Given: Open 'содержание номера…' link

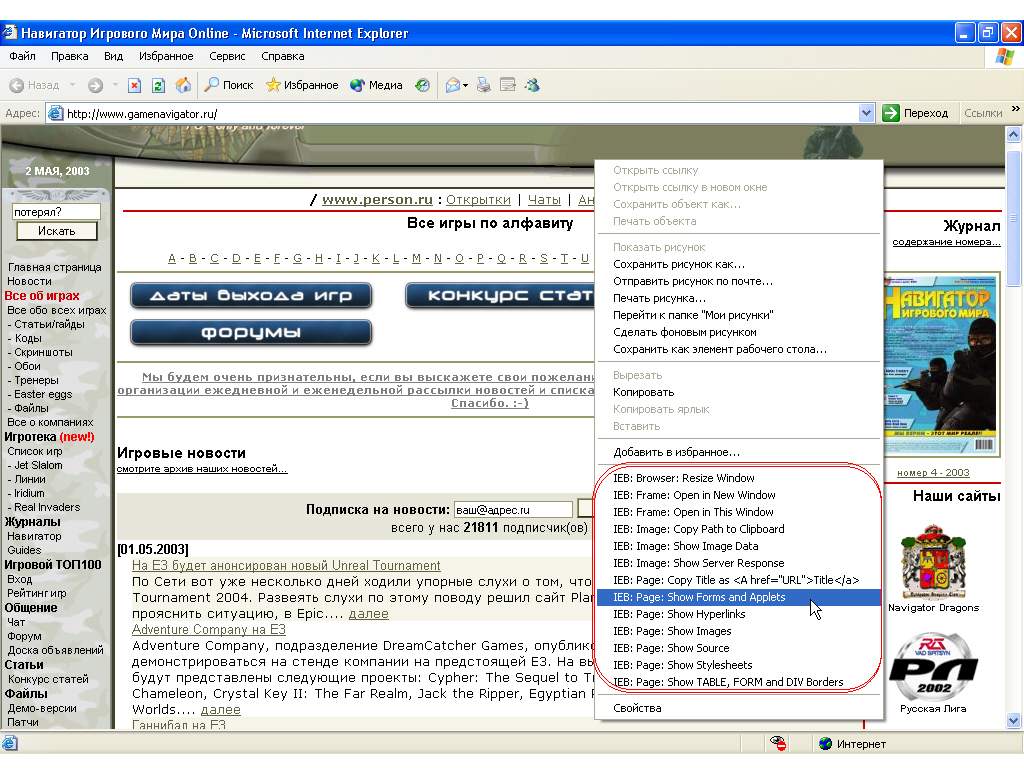Looking at the screenshot, I should 946,242.
